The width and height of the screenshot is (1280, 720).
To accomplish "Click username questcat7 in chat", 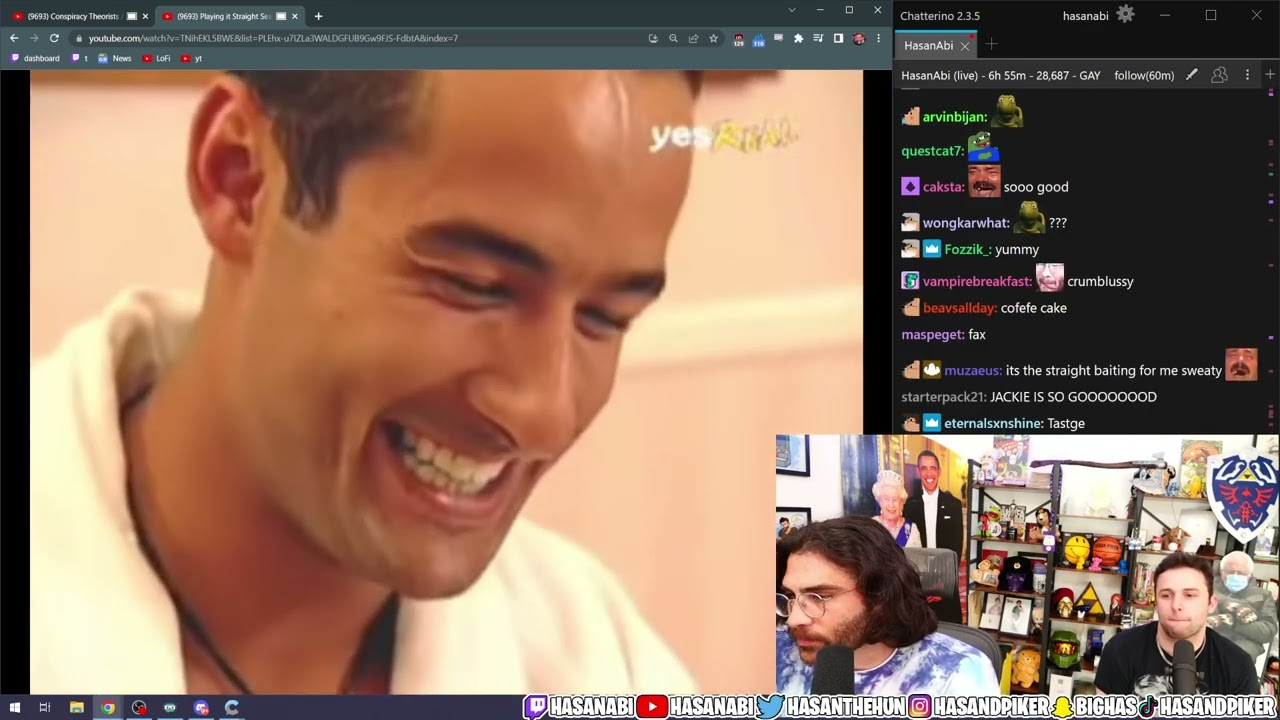I will pos(933,151).
